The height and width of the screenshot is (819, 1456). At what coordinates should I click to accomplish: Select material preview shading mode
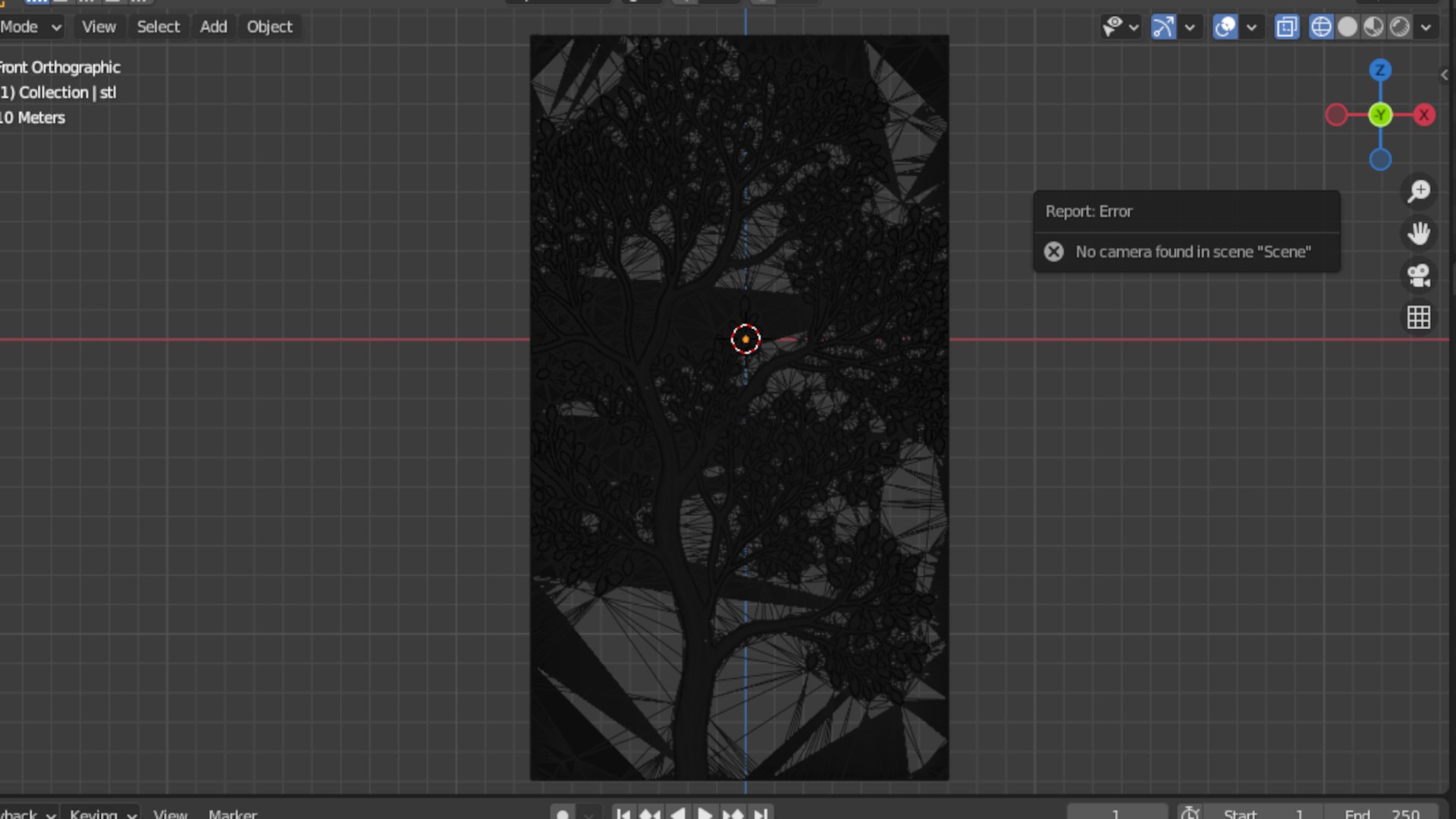tap(1373, 27)
